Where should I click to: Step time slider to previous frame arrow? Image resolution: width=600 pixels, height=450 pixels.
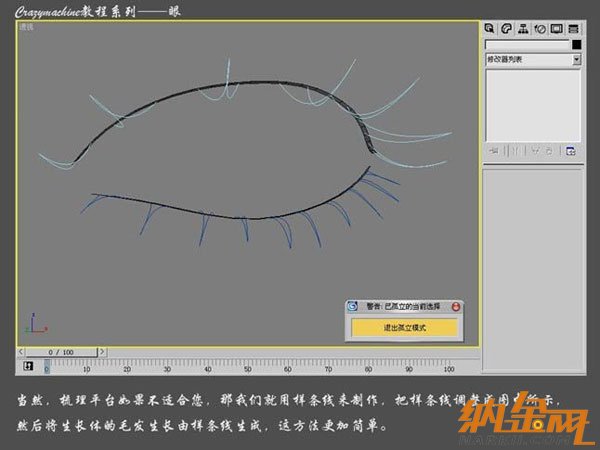tap(21, 351)
